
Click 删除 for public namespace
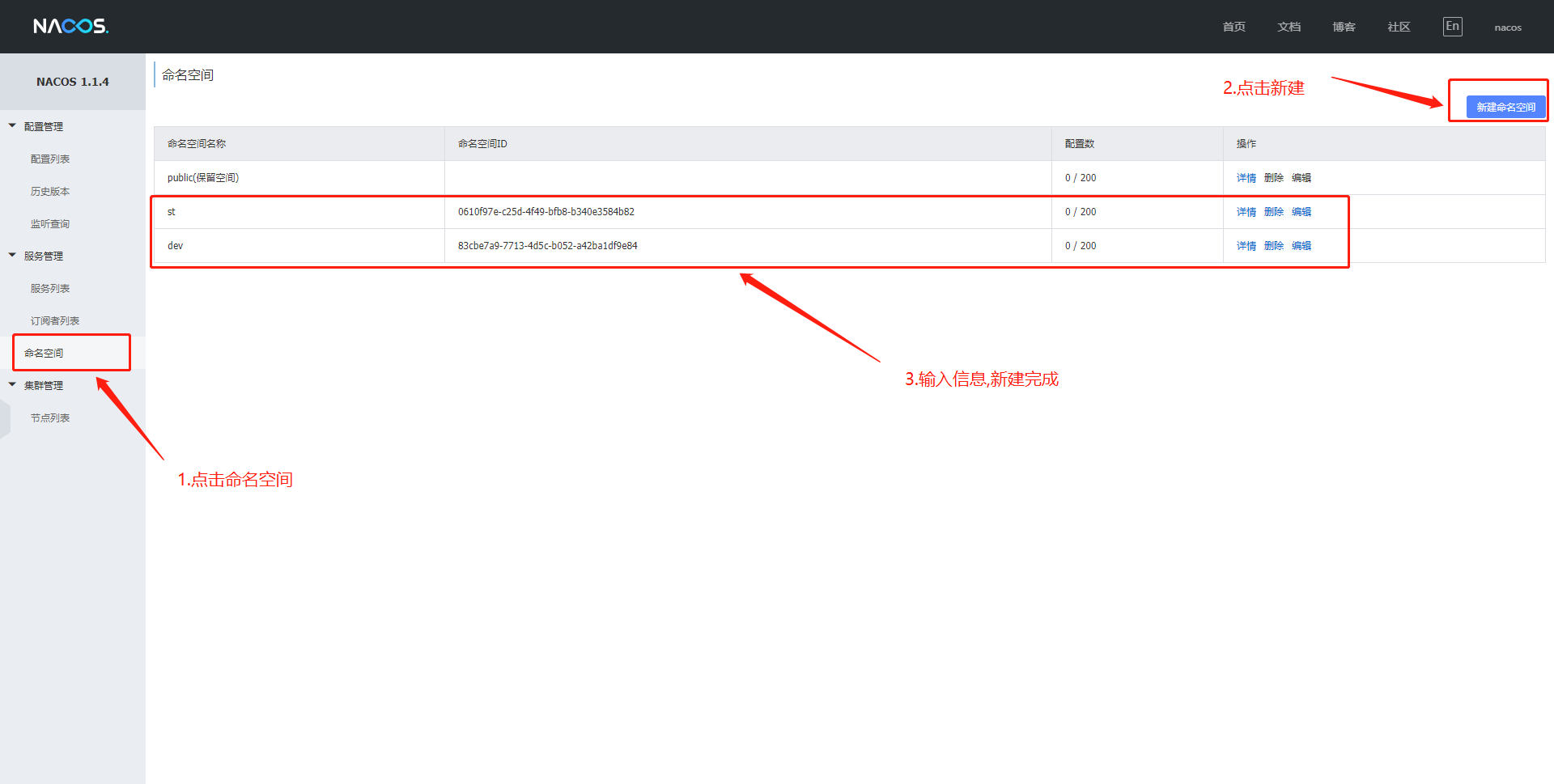tap(1274, 178)
